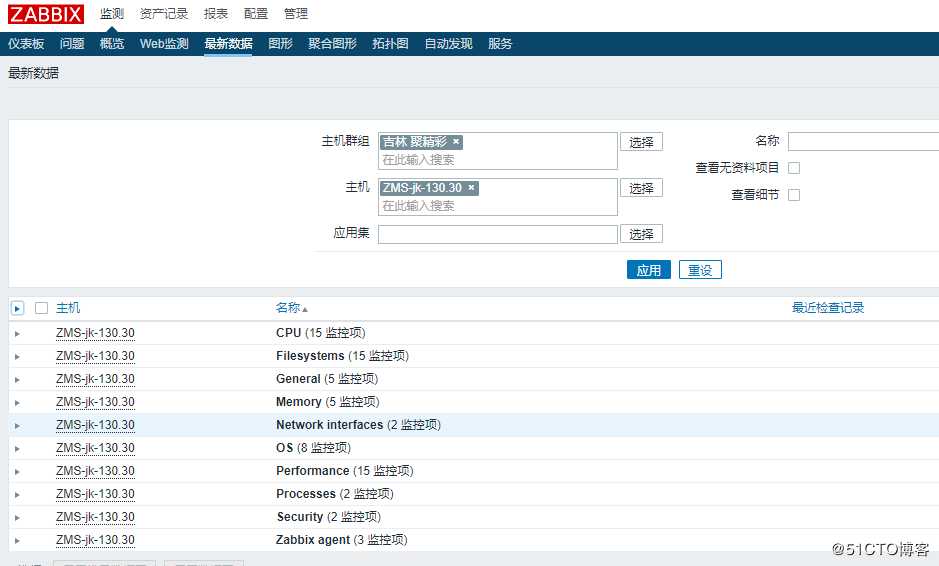Open host ZMS-jk-130.30 in Security row
Screen dimensions: 939x566
click(95, 517)
